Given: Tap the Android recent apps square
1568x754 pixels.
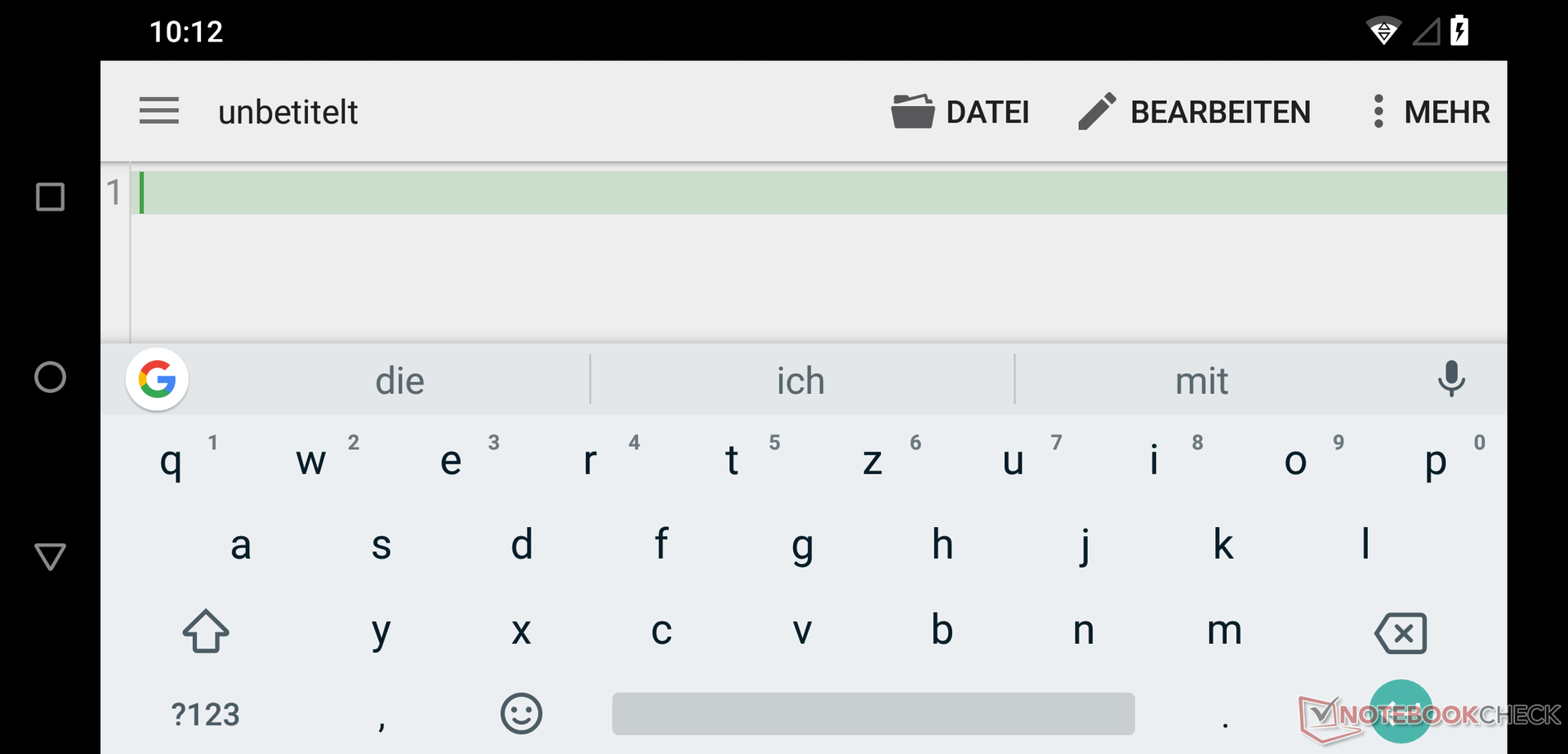Looking at the screenshot, I should (51, 197).
